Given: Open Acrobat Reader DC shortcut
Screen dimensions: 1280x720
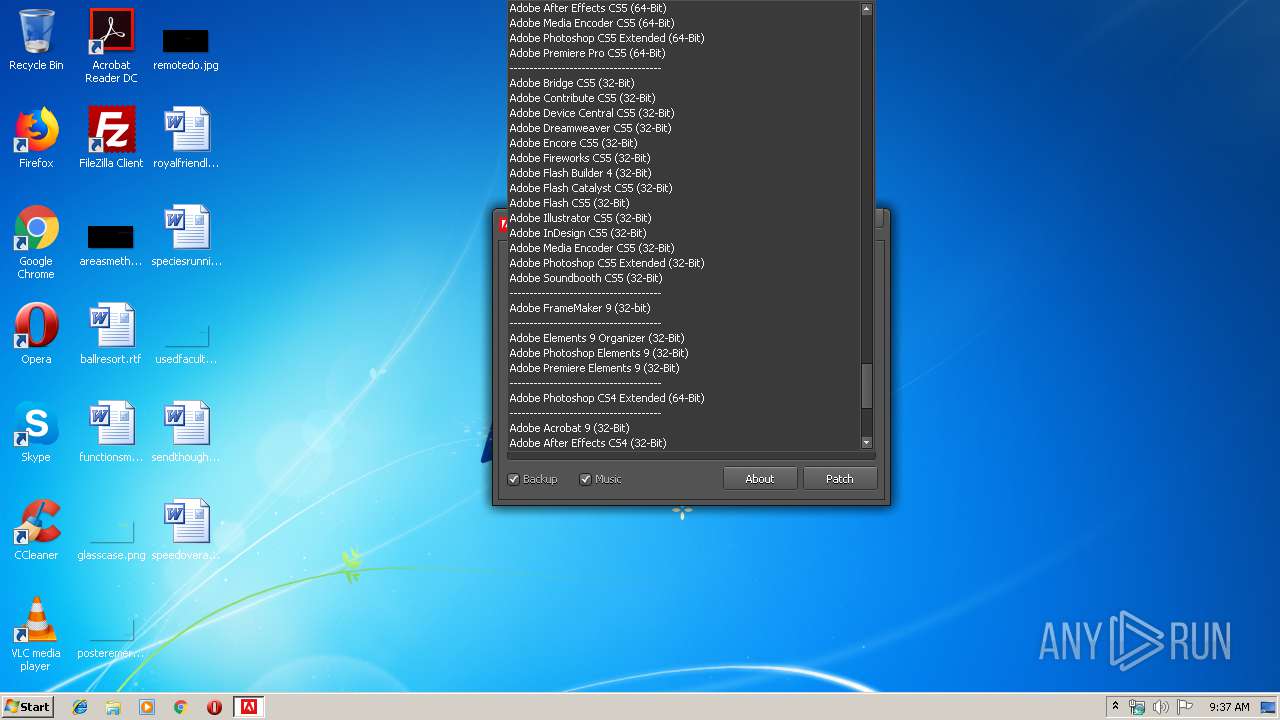Looking at the screenshot, I should [111, 45].
